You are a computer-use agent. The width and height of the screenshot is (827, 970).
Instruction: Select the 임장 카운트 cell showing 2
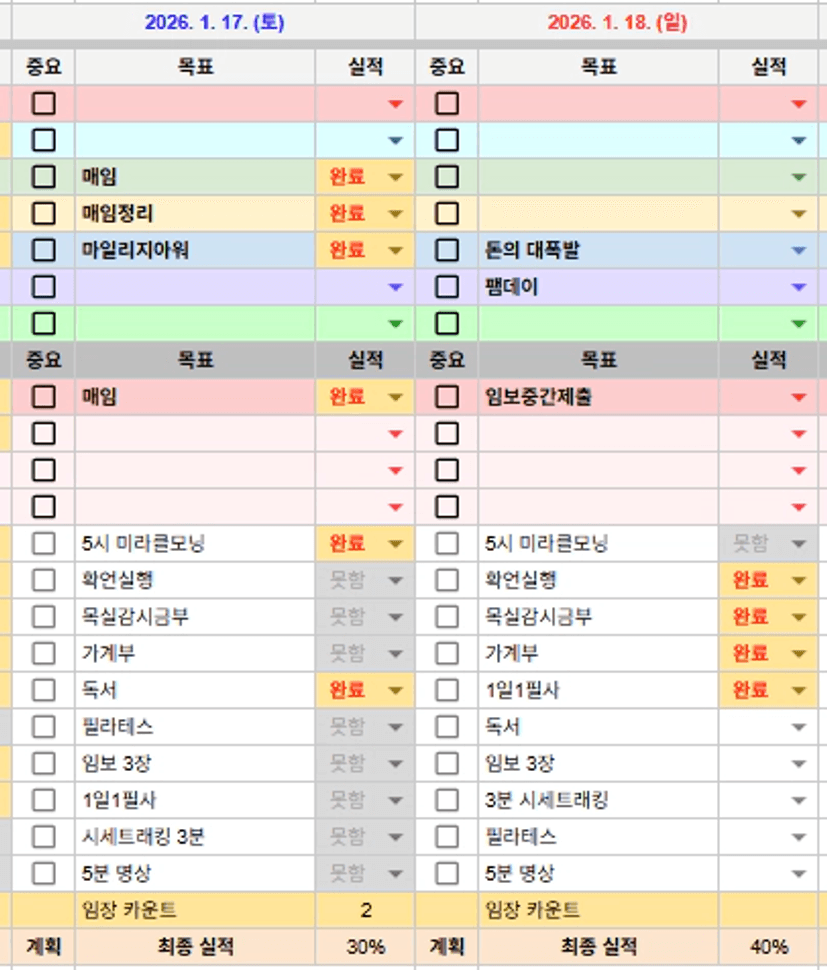coord(365,910)
